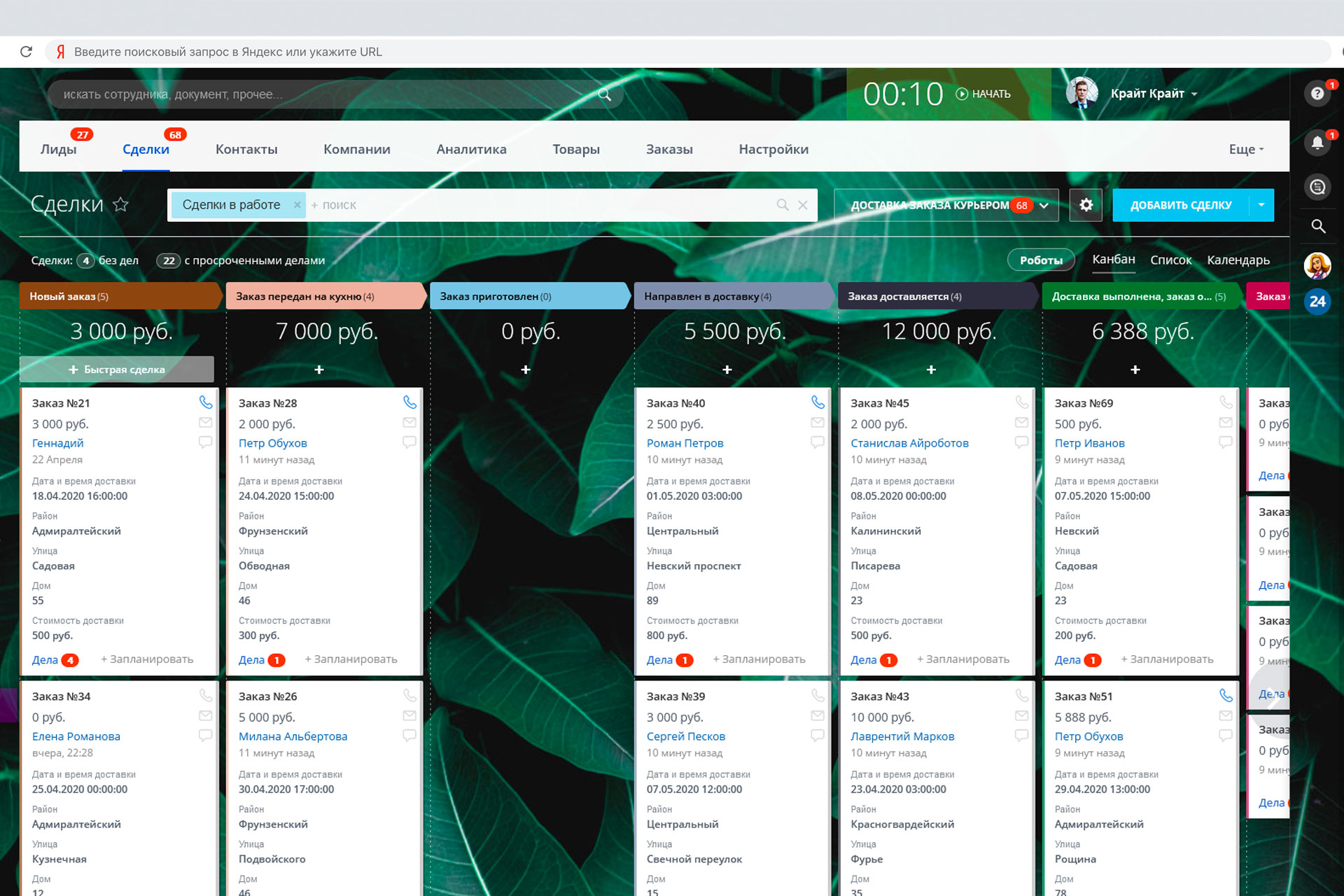
Task: Open the kanban settings gear button
Action: tap(1086, 205)
